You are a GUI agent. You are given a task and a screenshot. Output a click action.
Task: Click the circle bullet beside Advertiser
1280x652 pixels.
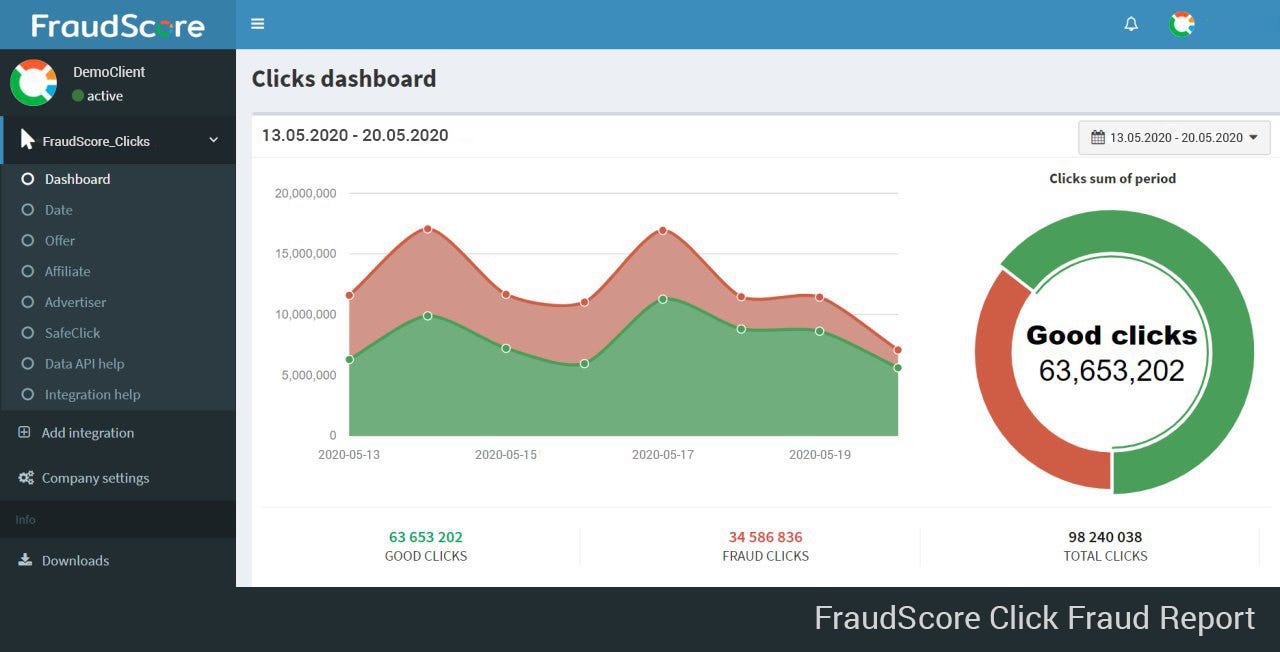[x=28, y=302]
